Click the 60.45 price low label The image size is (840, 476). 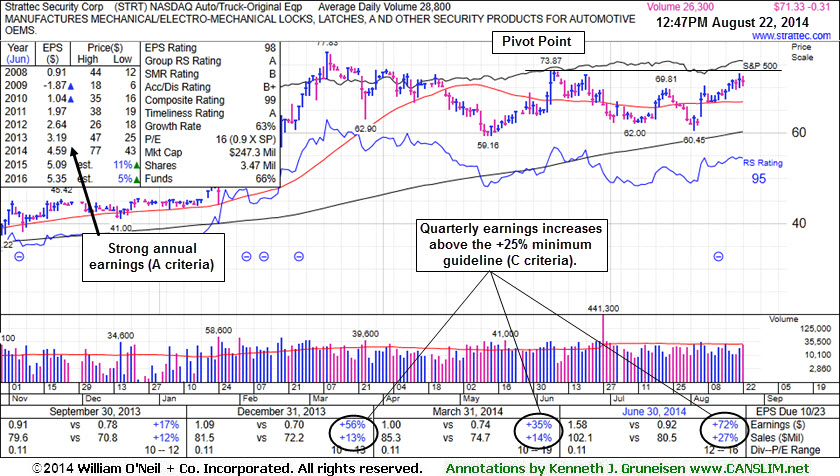point(694,140)
